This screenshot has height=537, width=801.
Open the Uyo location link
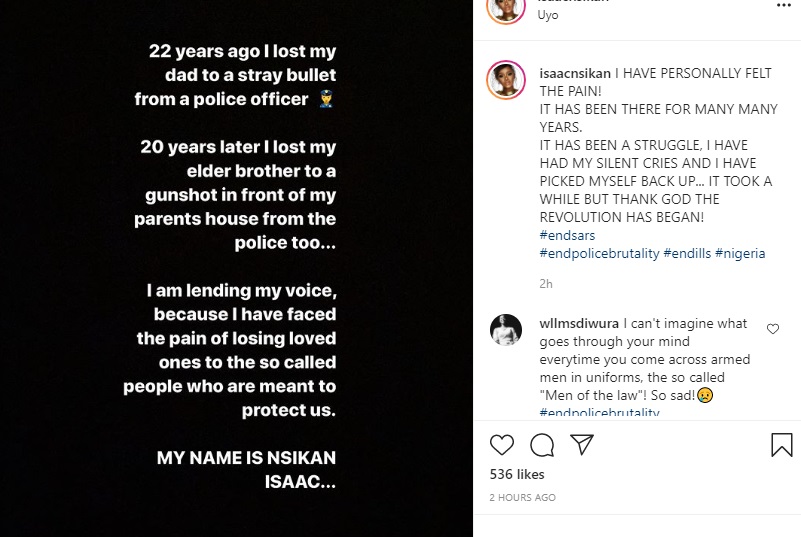coord(549,17)
